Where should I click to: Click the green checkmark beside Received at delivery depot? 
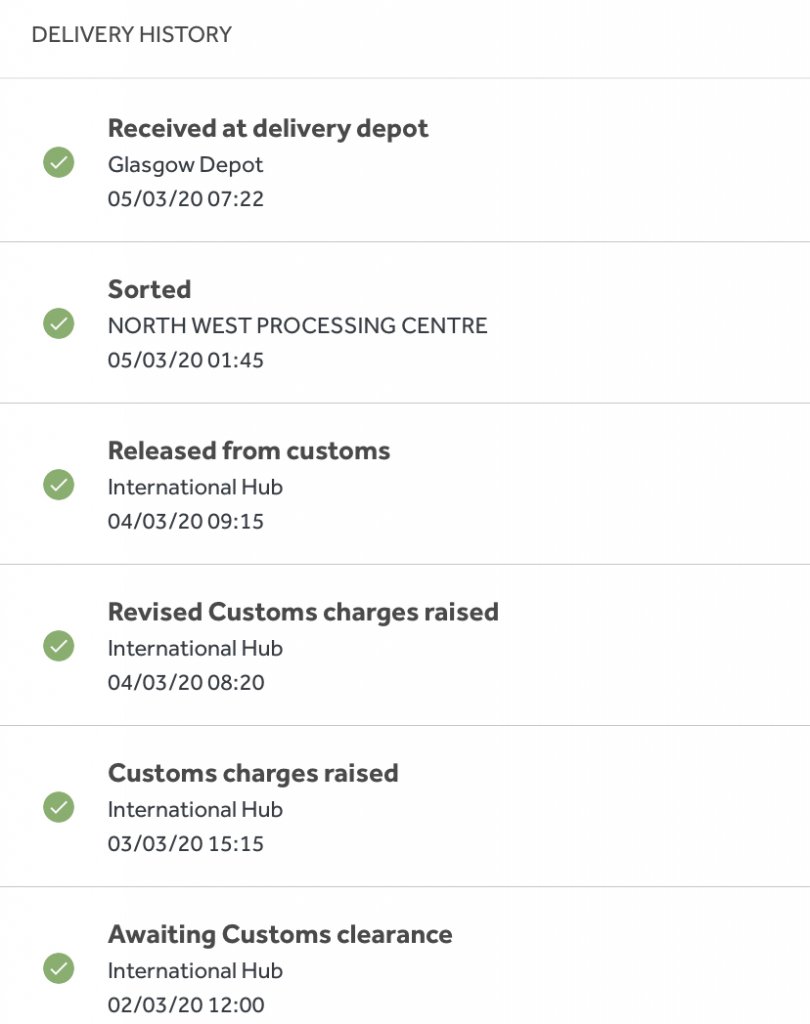(59, 163)
